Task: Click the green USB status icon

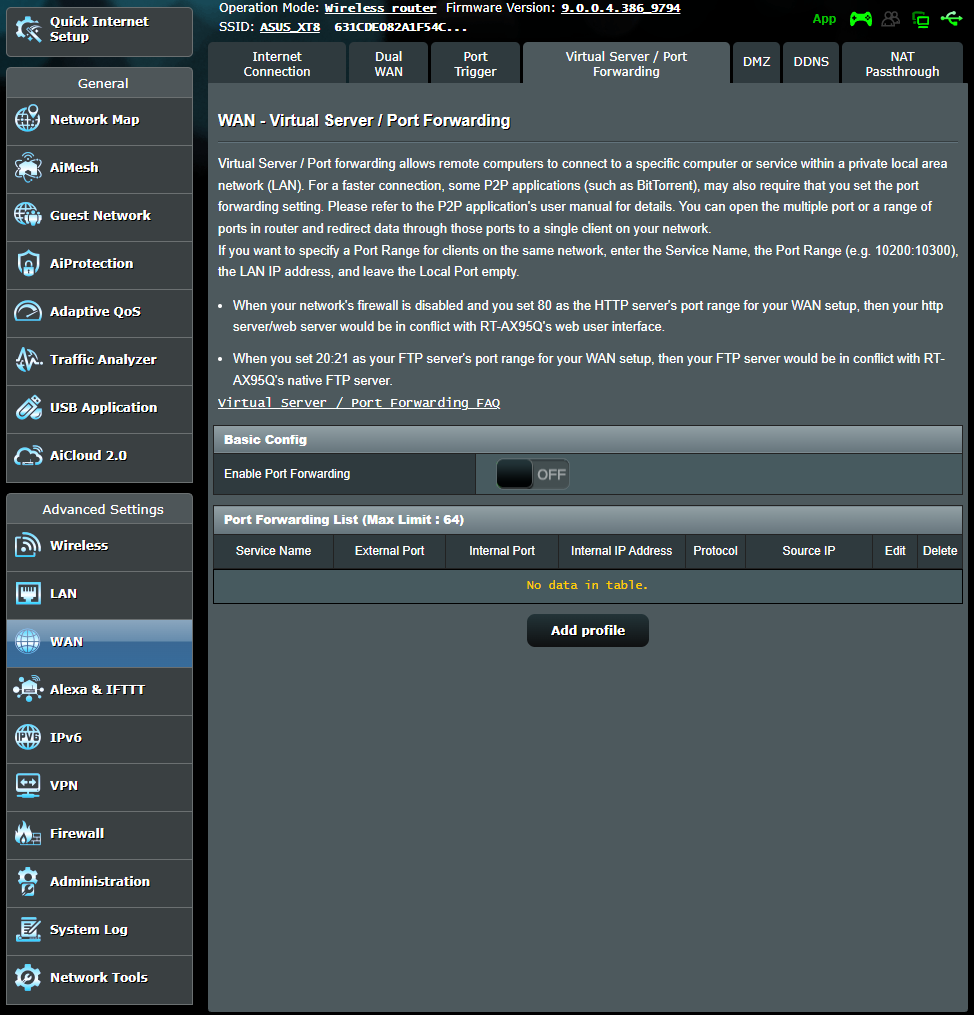Action: click(951, 18)
